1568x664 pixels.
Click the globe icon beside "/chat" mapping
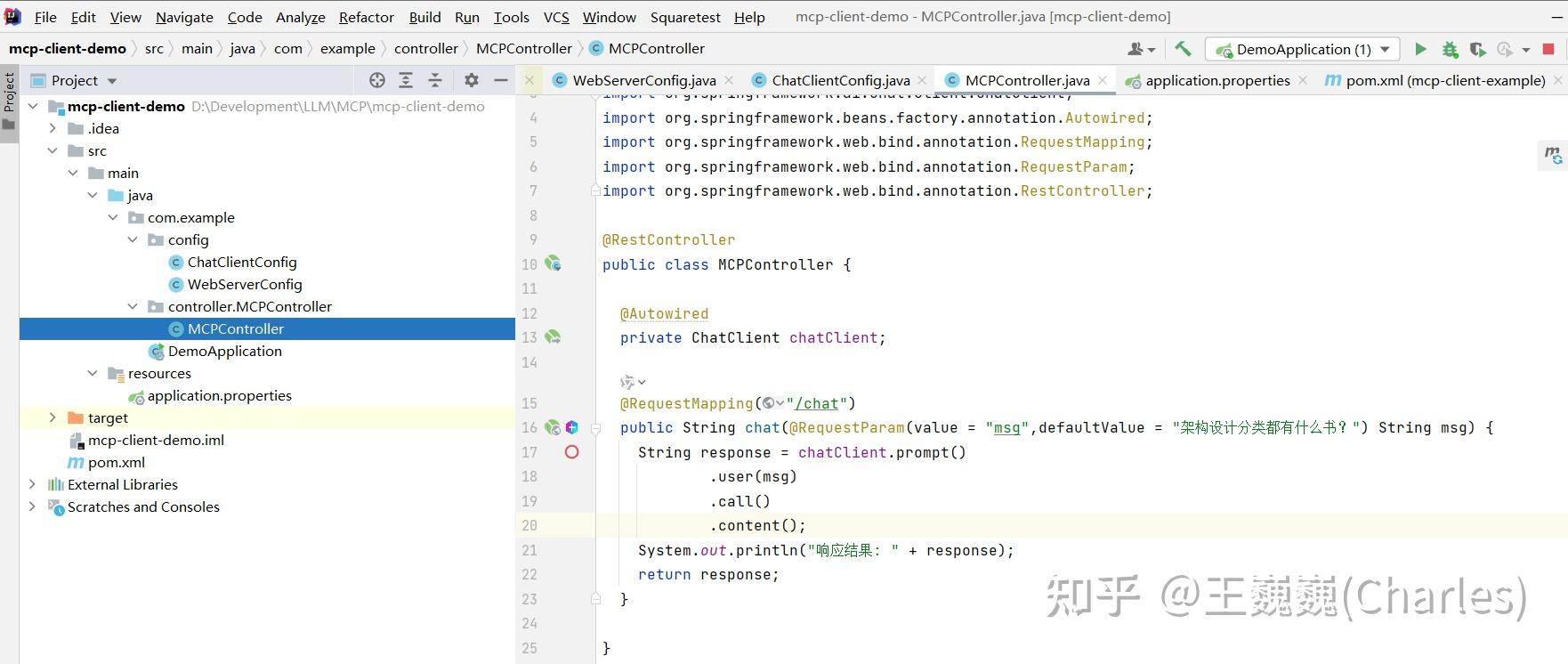point(769,403)
